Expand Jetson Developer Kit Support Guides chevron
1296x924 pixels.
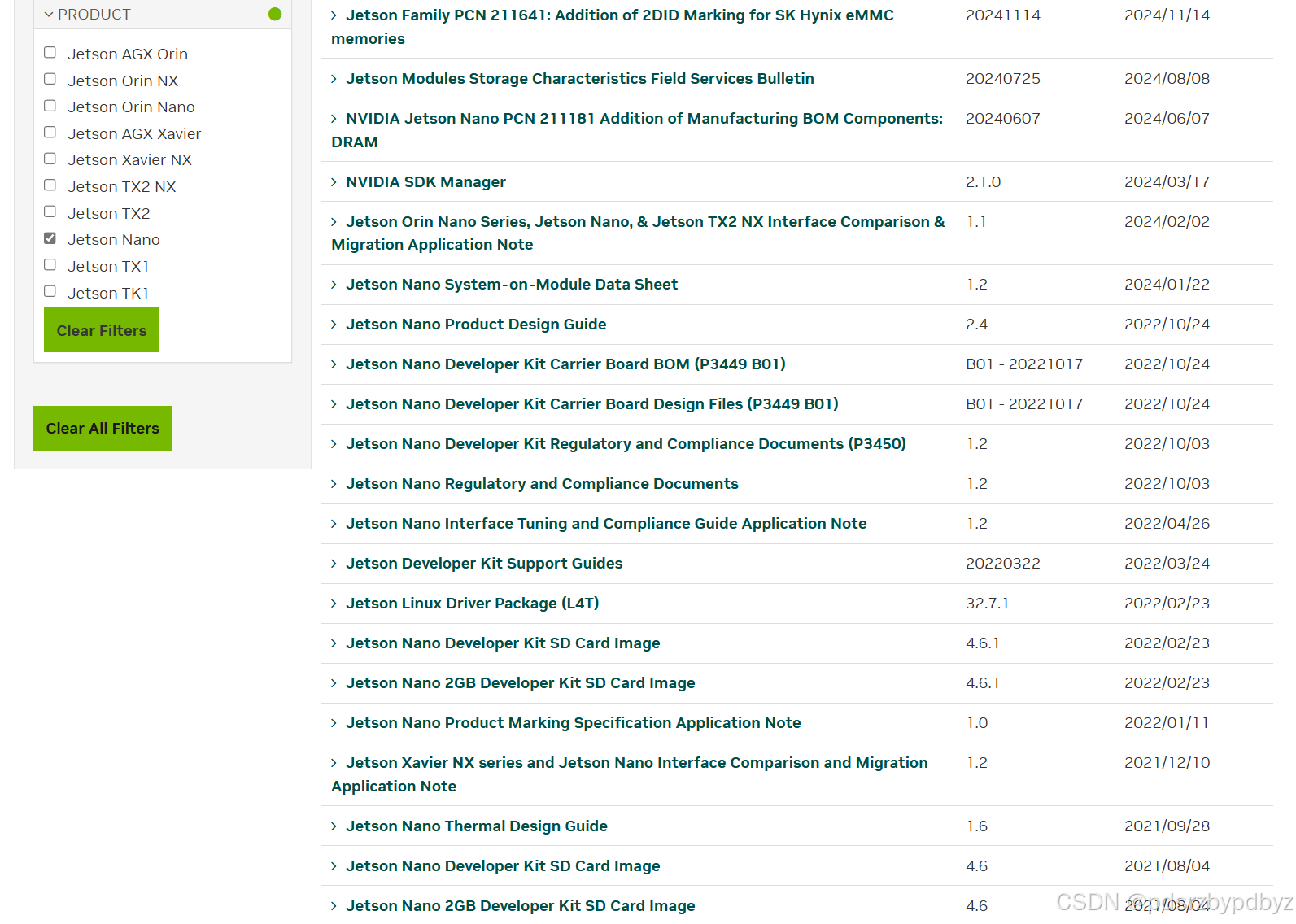click(334, 564)
